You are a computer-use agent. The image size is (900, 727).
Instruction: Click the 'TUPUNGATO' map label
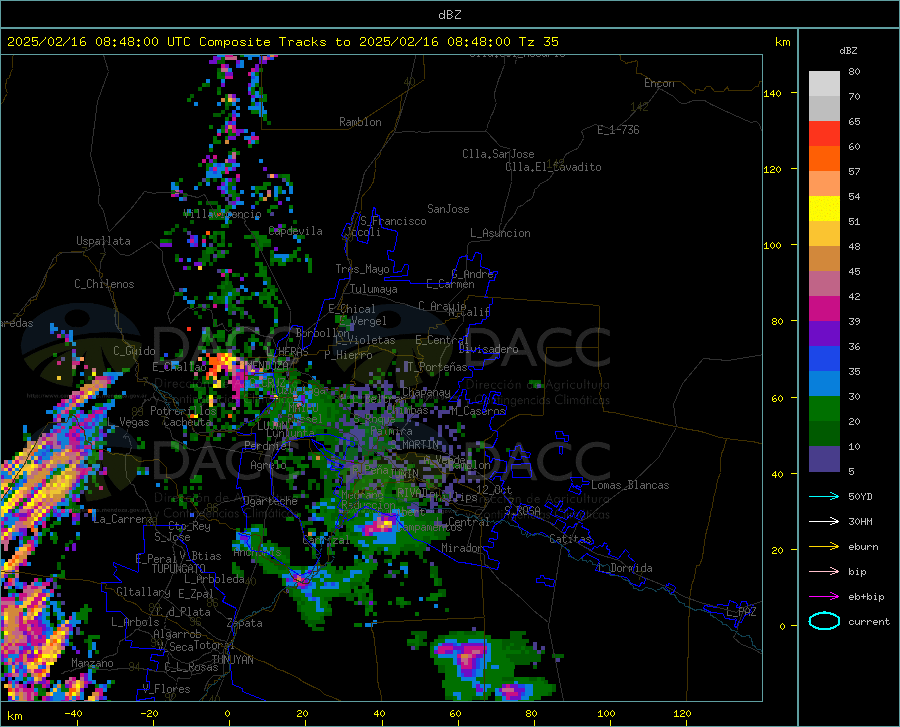pos(179,569)
